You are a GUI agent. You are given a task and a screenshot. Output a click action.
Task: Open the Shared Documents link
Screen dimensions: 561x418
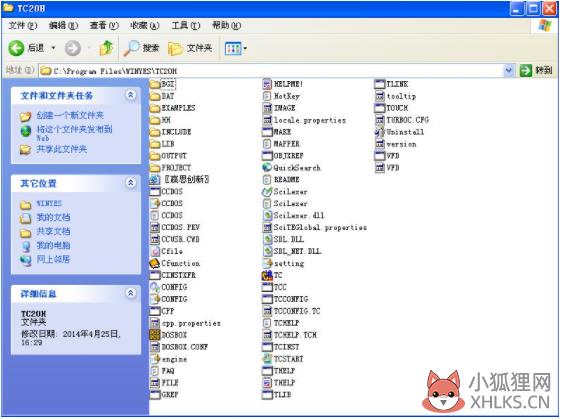coord(53,231)
